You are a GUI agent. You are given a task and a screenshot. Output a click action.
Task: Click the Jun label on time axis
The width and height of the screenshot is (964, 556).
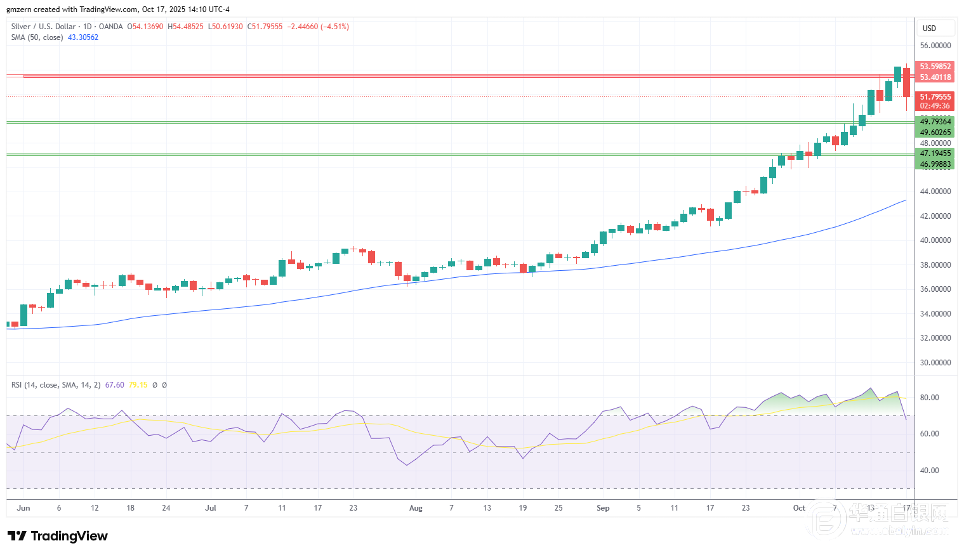22,507
